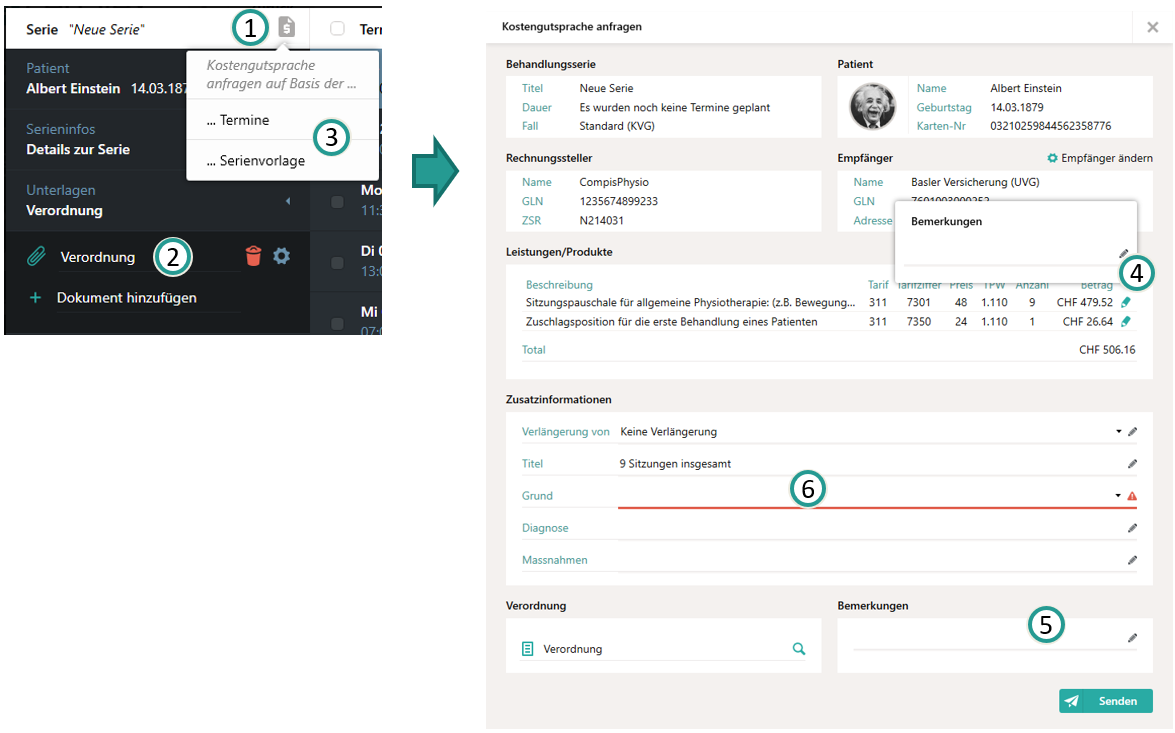
Task: Click magnifier icon to preview Verordnung
Action: (798, 649)
